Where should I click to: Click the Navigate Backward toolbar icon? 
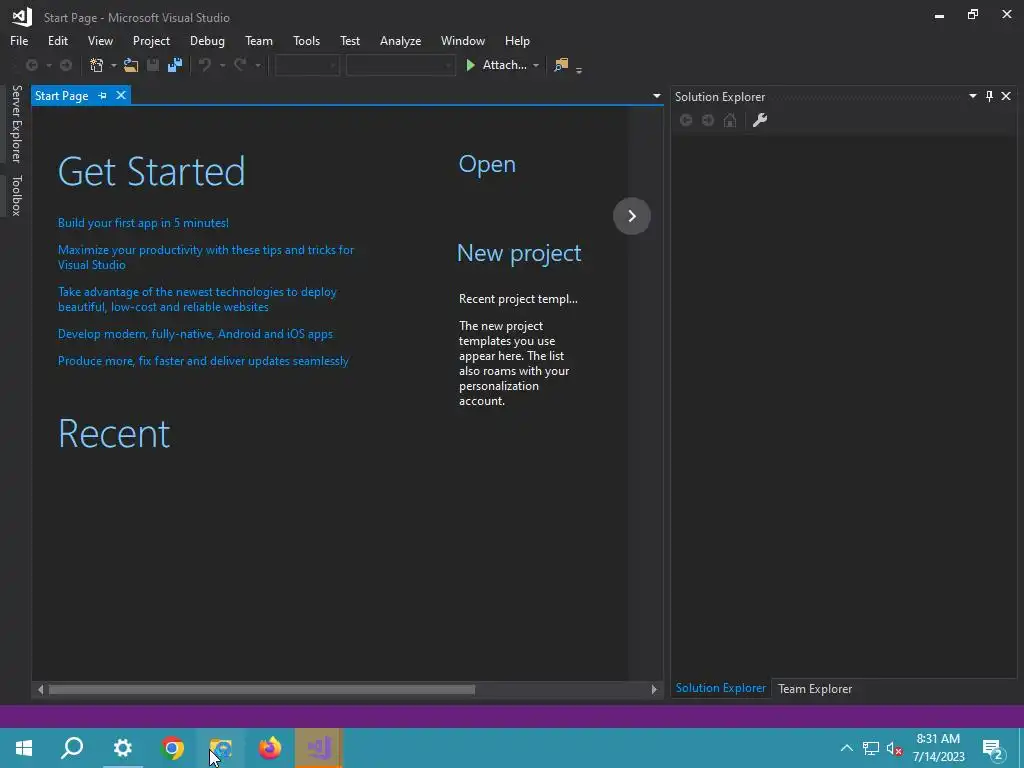tap(31, 65)
